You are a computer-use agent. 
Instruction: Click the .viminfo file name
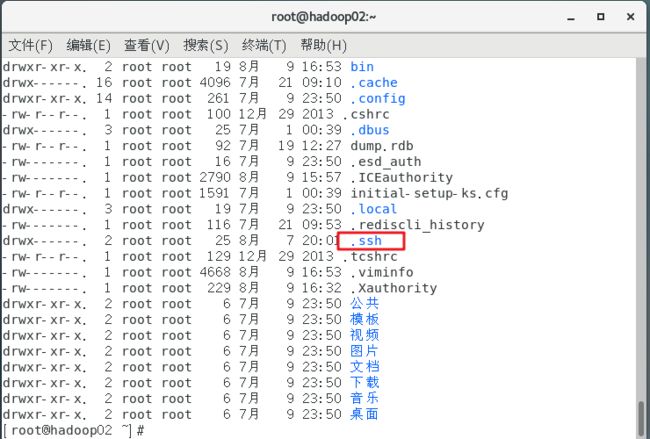click(x=382, y=272)
